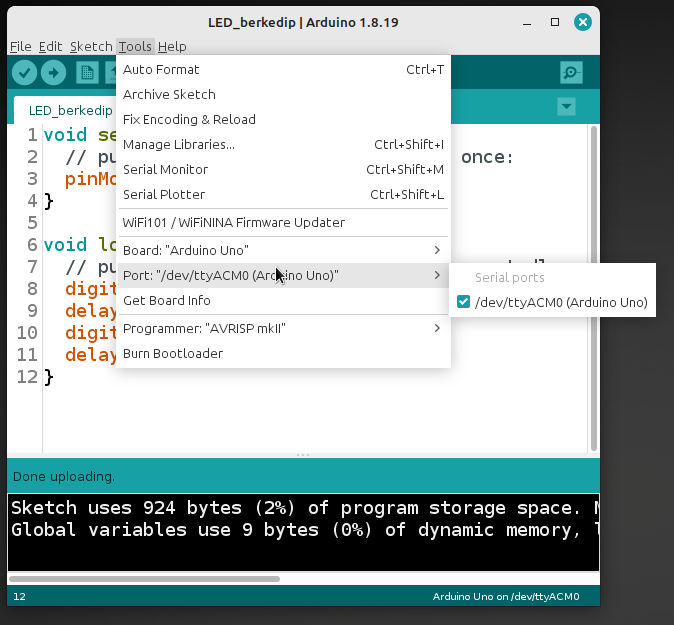The image size is (674, 625).
Task: Expand the Port: "/dev/ttyACM0" submenu
Action: pyautogui.click(x=283, y=275)
